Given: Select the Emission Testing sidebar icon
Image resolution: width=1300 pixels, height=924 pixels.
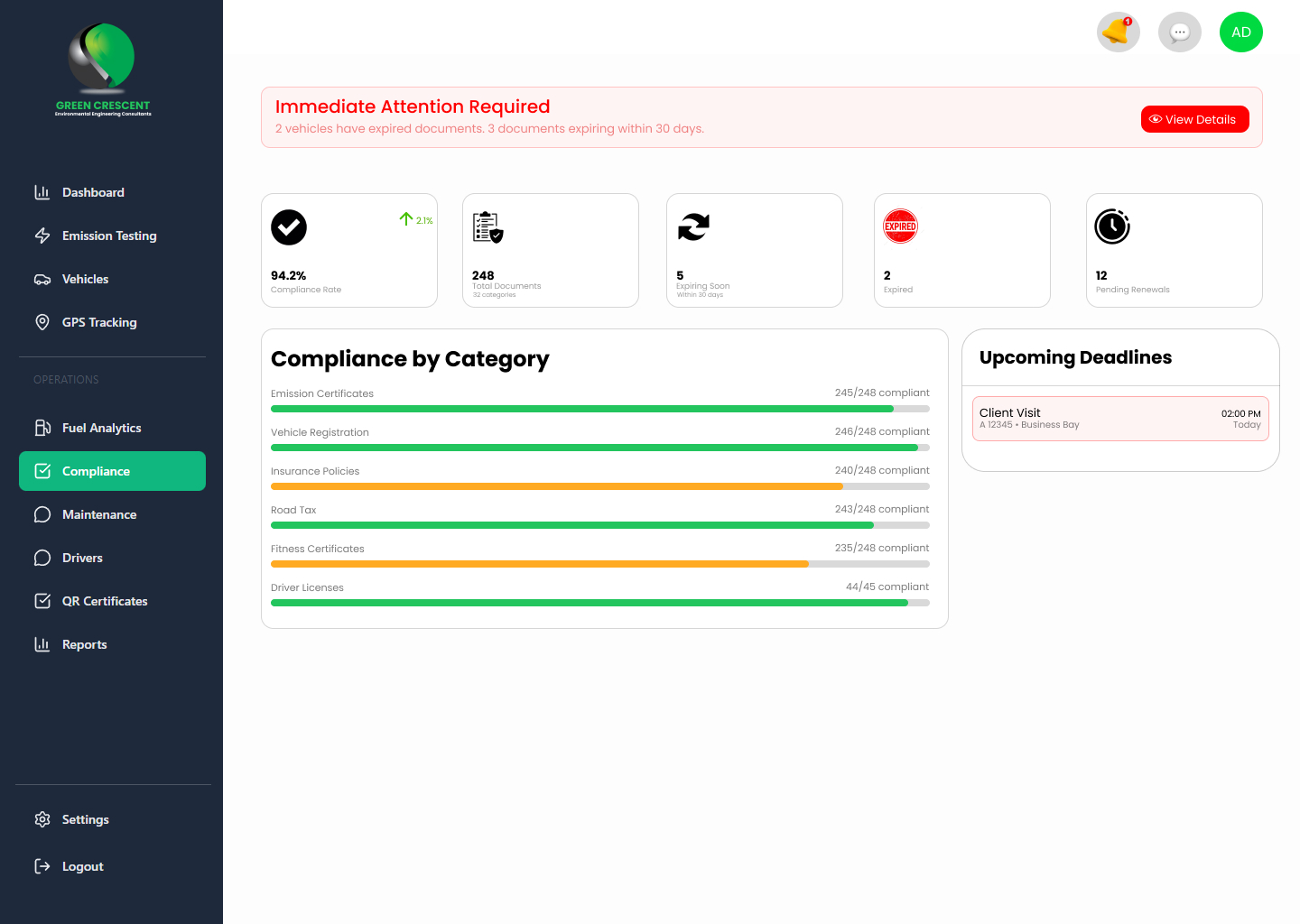Looking at the screenshot, I should (x=42, y=236).
